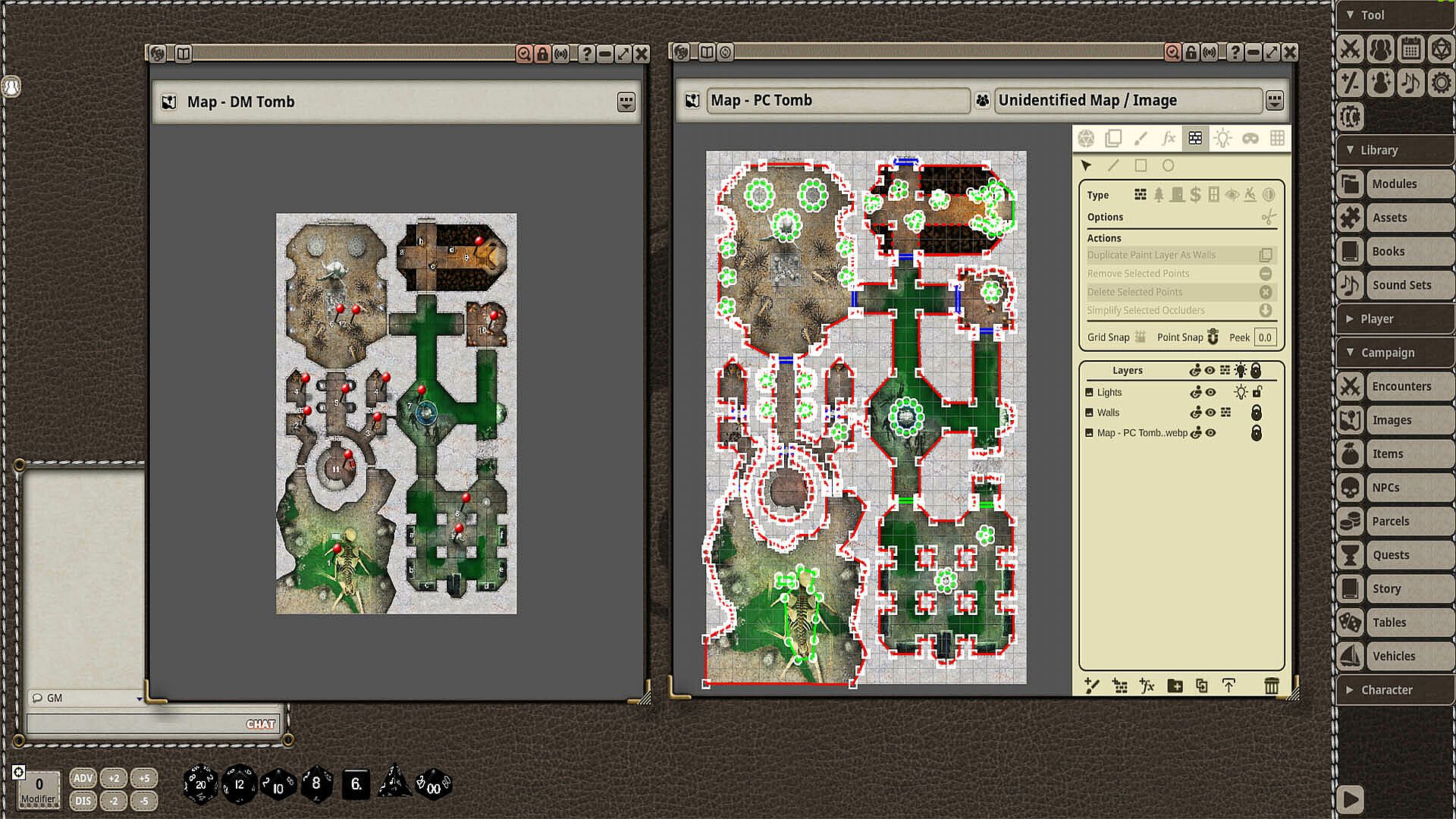The image size is (1456, 819).
Task: Open the Modules library
Action: click(1394, 184)
